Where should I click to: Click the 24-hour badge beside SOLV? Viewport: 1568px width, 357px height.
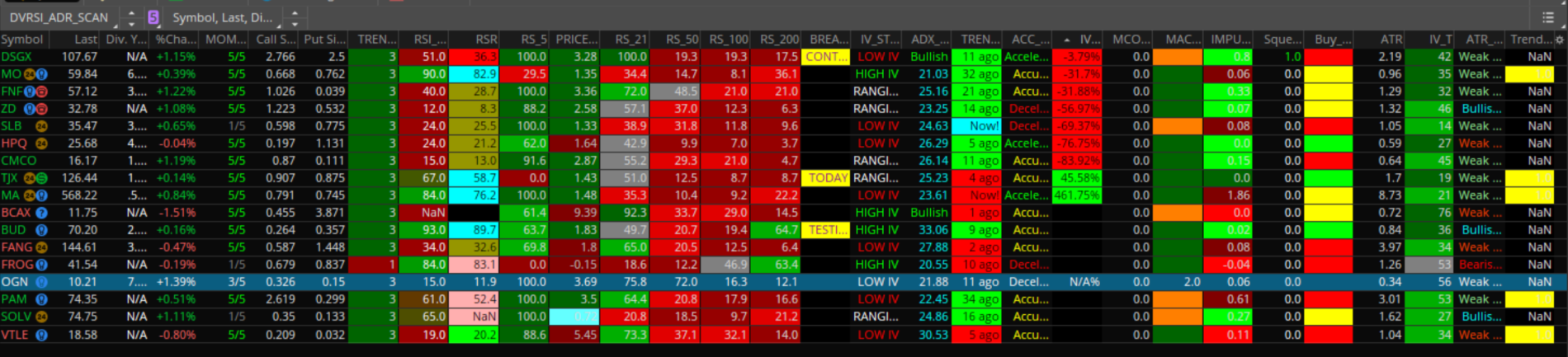41,317
